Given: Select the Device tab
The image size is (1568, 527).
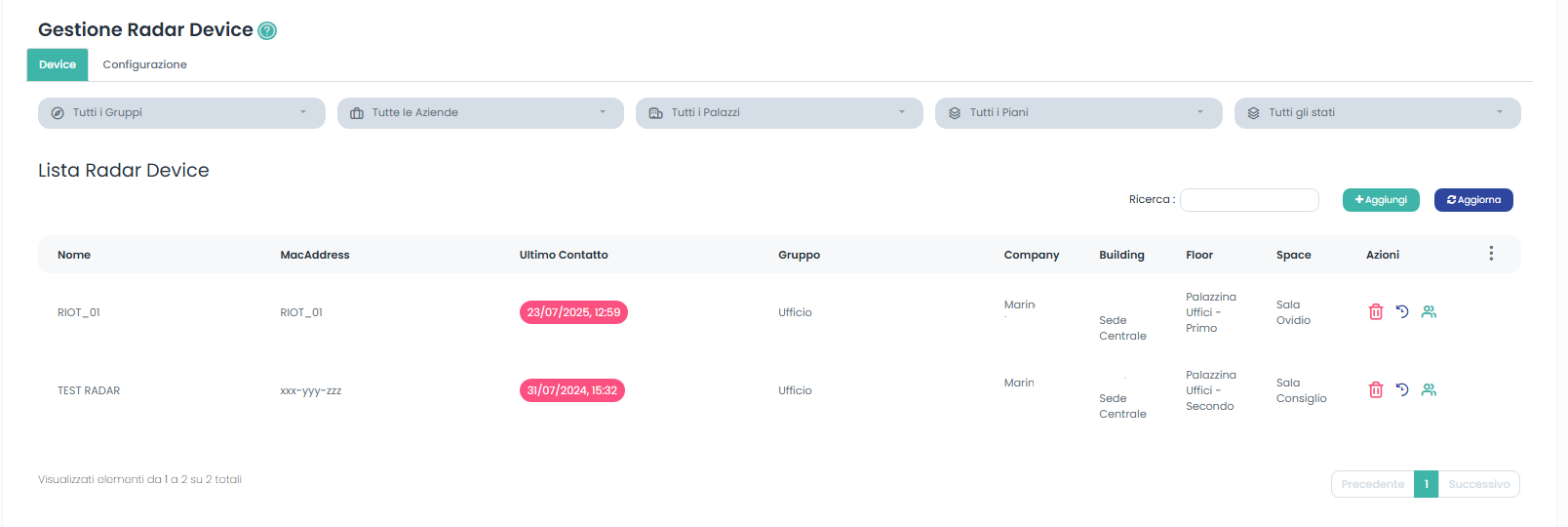Looking at the screenshot, I should [x=58, y=65].
